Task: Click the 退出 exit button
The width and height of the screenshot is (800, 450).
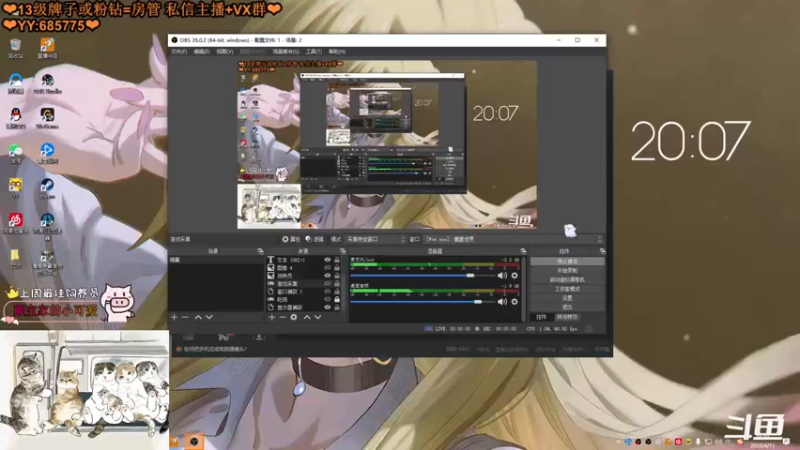Action: click(567, 307)
